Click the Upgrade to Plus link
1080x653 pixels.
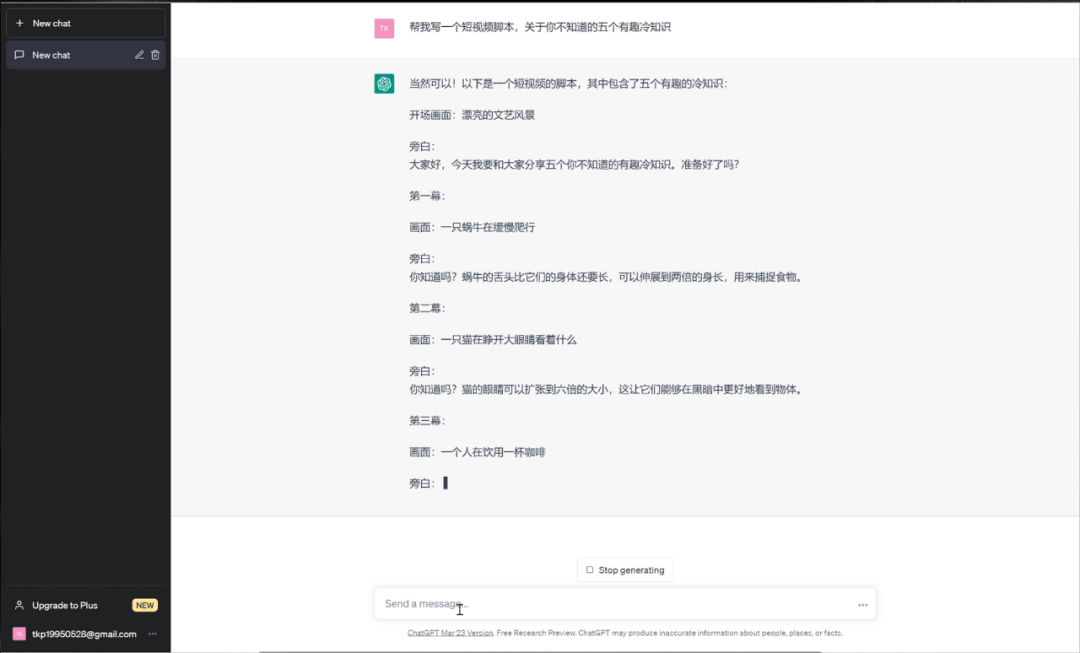click(65, 605)
